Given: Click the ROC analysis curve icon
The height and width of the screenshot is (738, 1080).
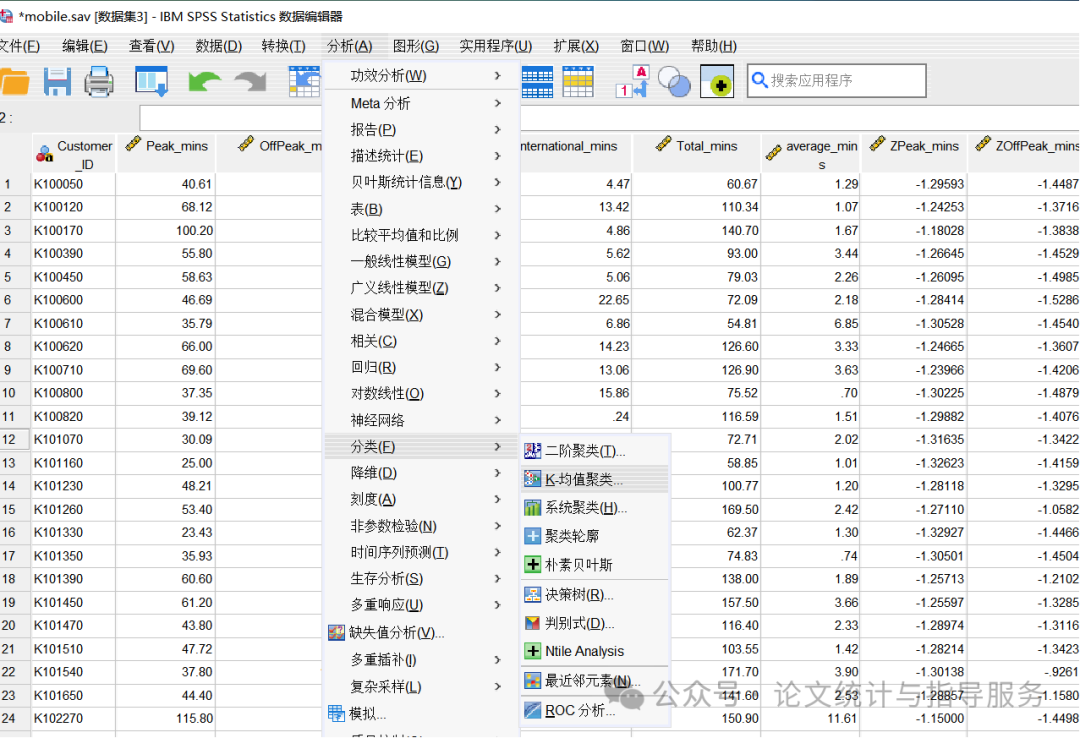Looking at the screenshot, I should coord(532,710).
